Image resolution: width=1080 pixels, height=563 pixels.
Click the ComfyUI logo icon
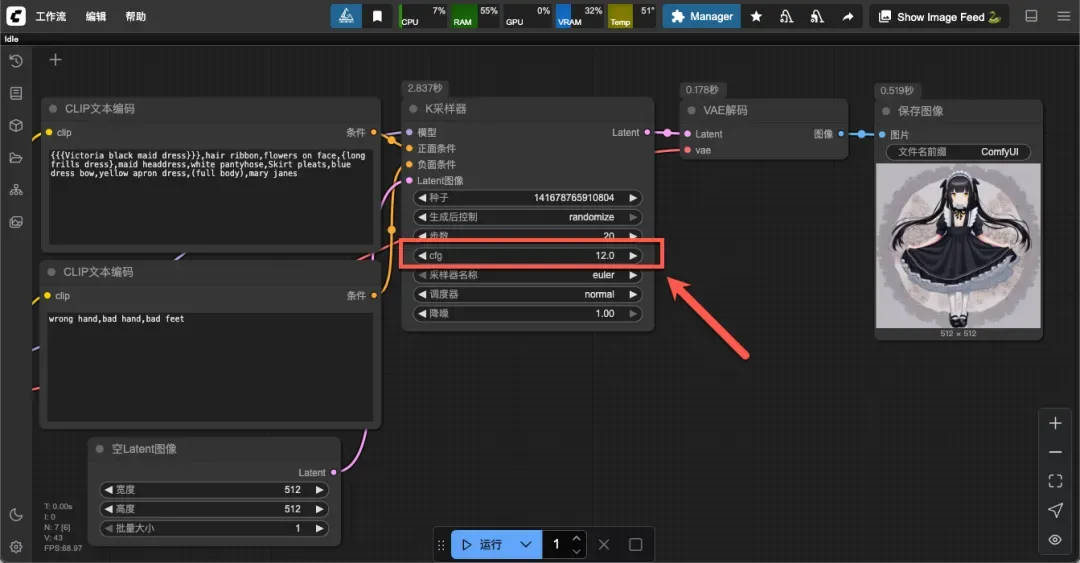(16, 16)
